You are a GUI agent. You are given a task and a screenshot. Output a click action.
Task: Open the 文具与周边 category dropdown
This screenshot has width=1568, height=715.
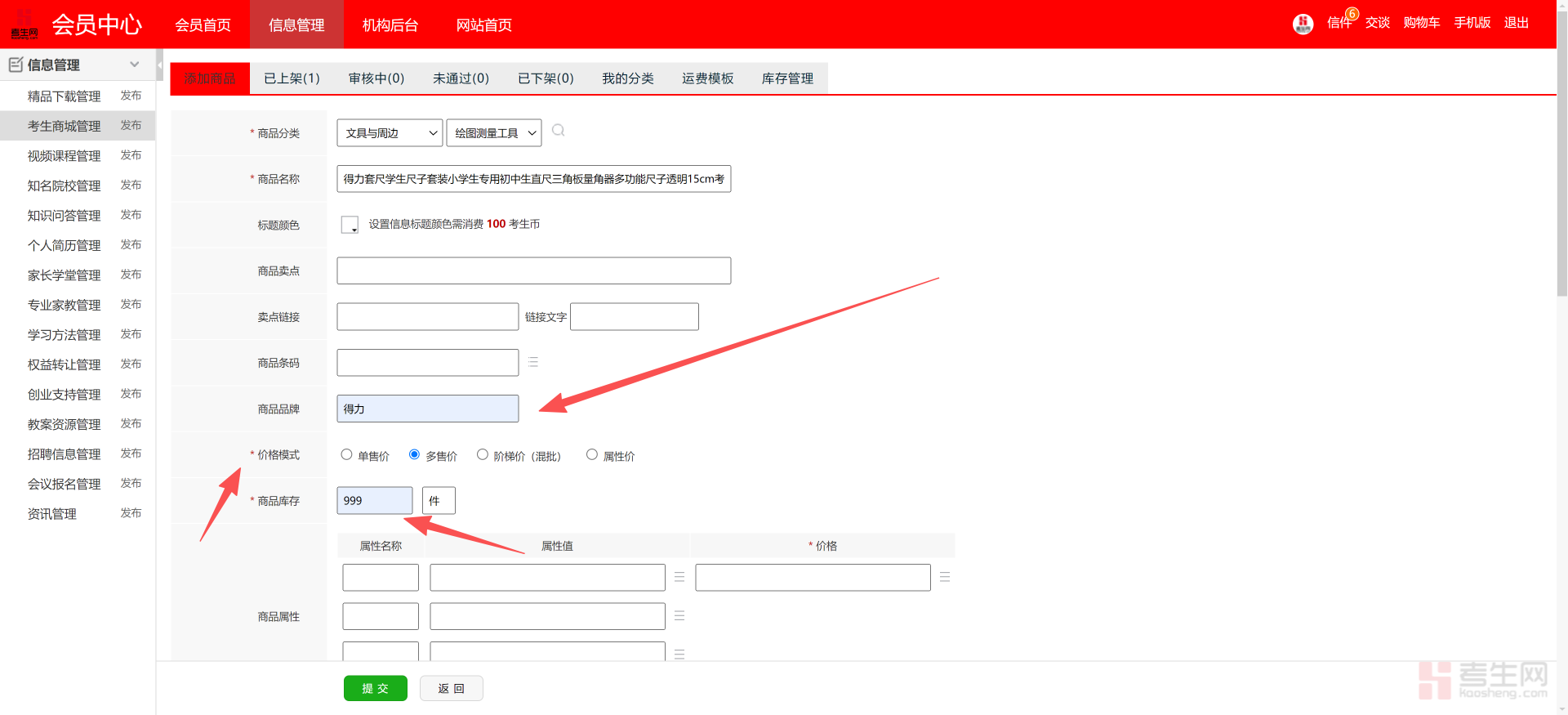390,133
